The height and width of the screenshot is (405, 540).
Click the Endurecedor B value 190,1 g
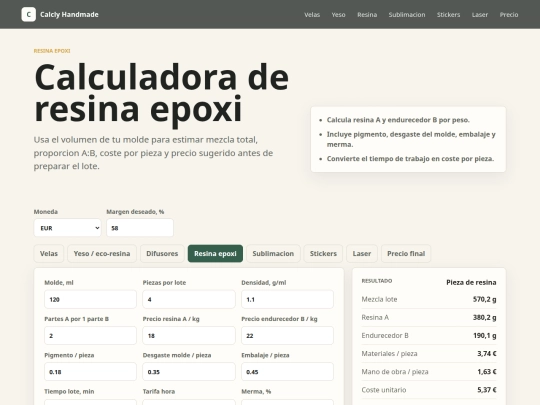(x=485, y=335)
